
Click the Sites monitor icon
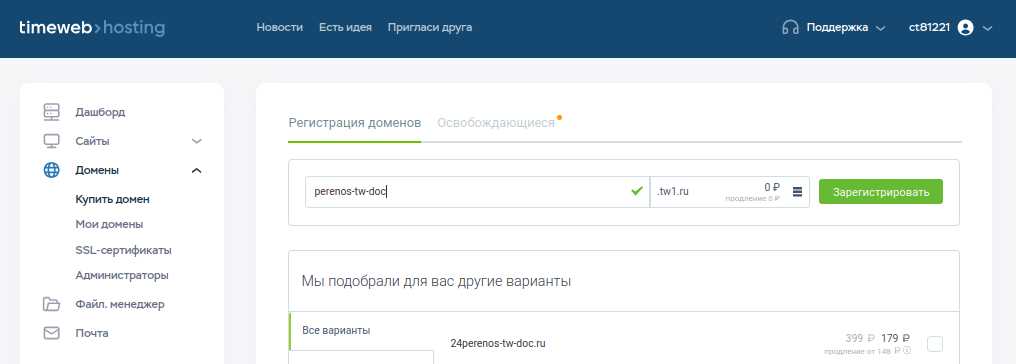(51, 141)
